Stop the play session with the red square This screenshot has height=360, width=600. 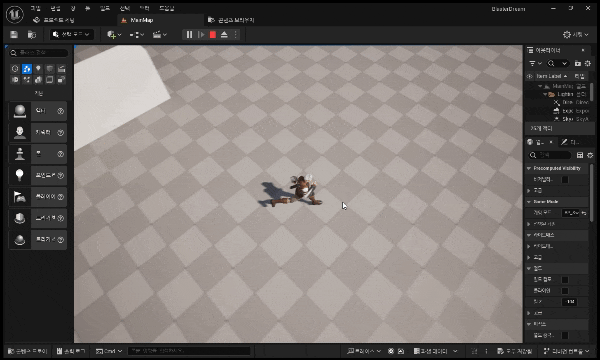[213, 35]
